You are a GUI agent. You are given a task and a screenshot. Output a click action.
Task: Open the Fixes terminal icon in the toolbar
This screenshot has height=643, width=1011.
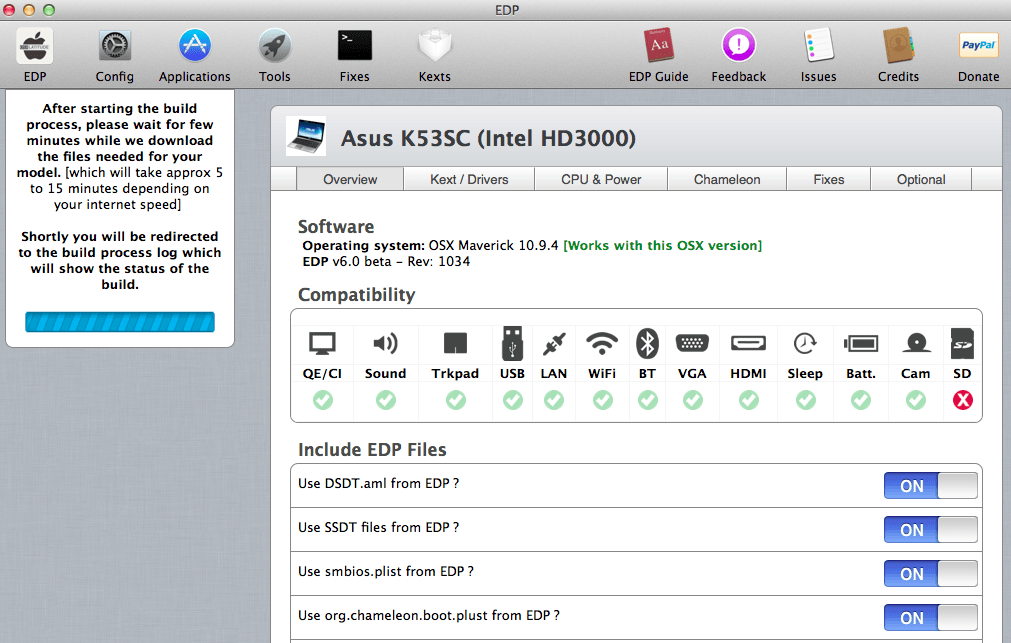point(355,46)
